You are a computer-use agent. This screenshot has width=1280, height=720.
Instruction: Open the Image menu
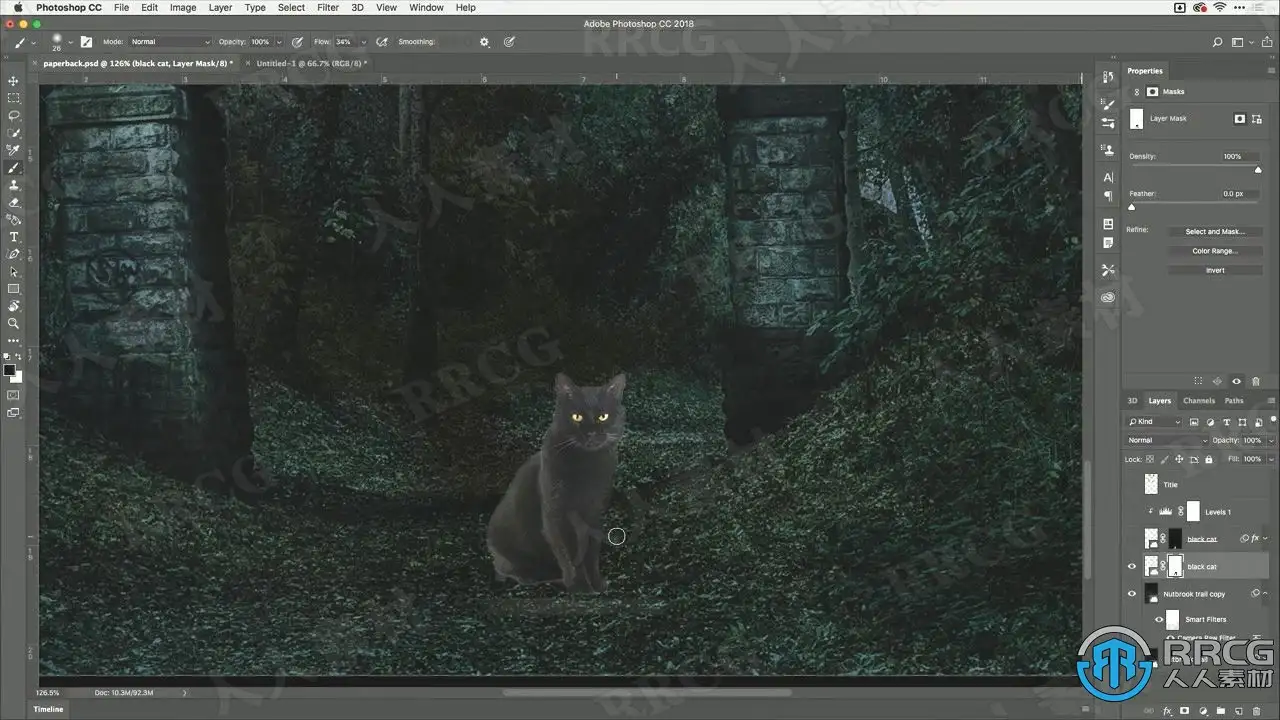(183, 7)
